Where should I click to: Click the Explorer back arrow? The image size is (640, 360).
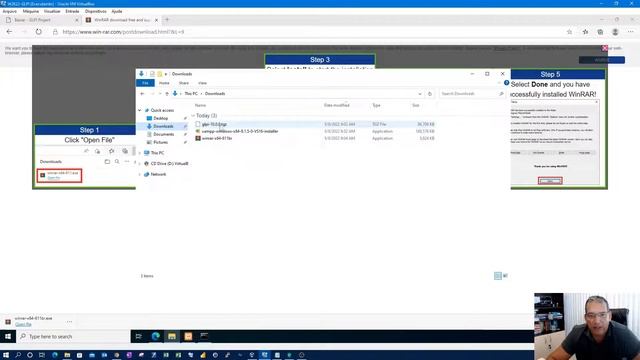[142, 93]
